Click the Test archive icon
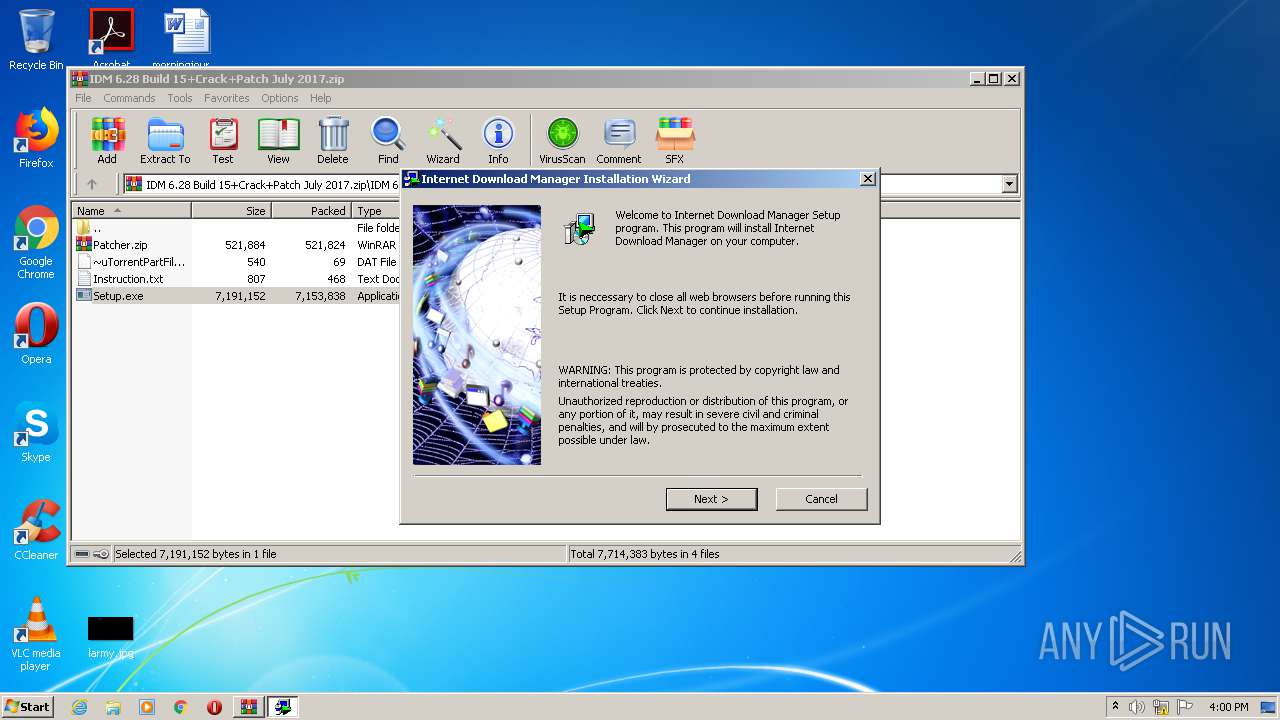The image size is (1280, 720). (x=223, y=140)
